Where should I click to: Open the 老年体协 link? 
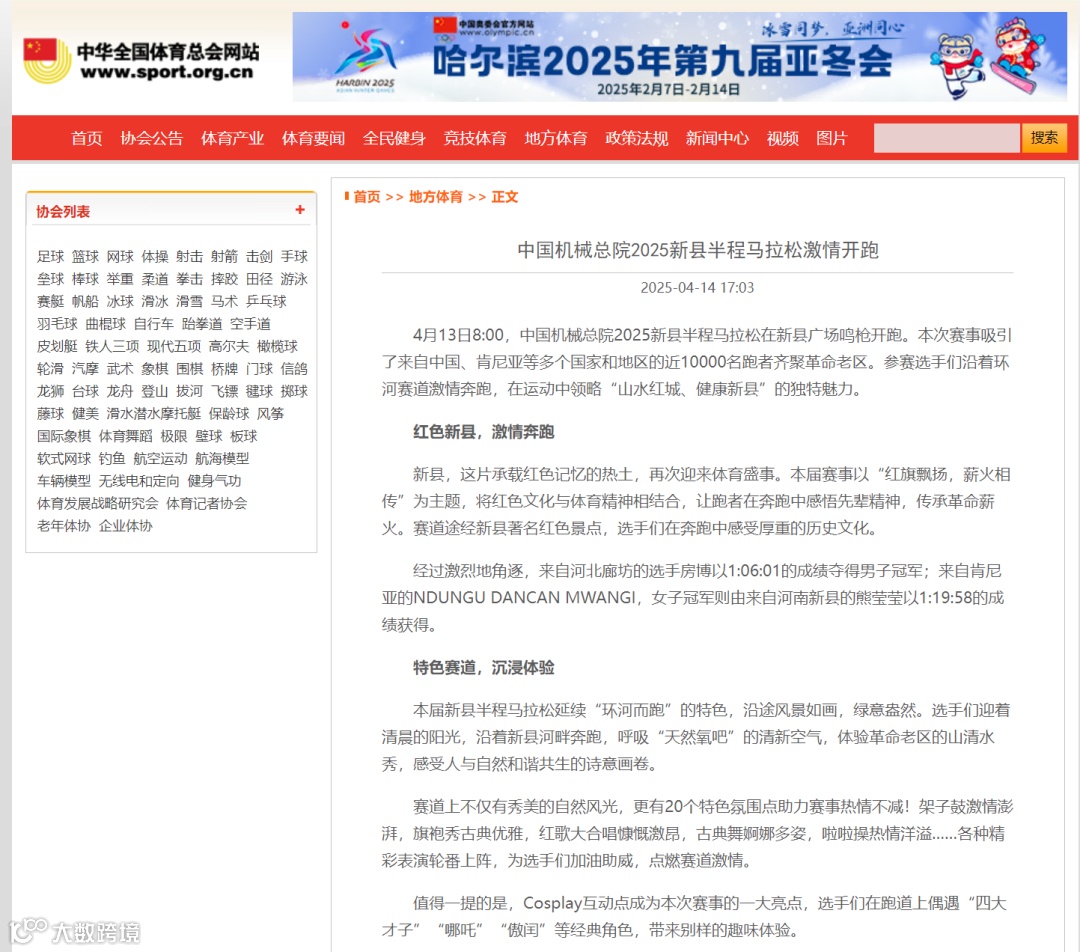coord(64,526)
